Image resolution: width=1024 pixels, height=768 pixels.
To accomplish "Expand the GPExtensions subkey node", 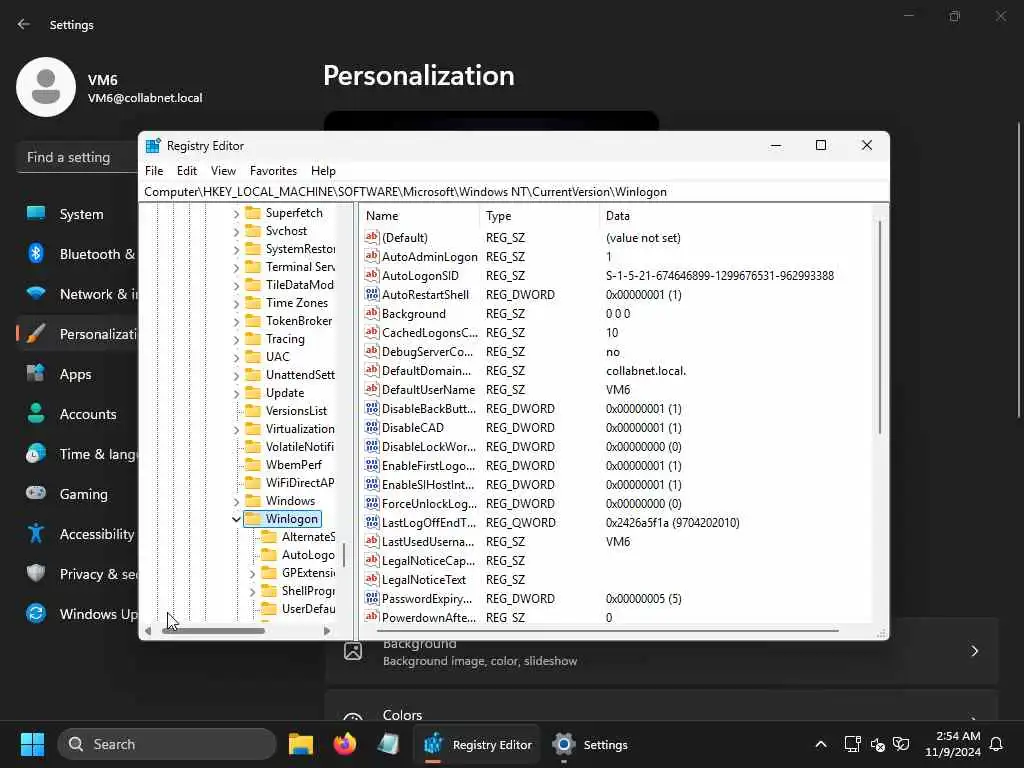I will (x=252, y=573).
